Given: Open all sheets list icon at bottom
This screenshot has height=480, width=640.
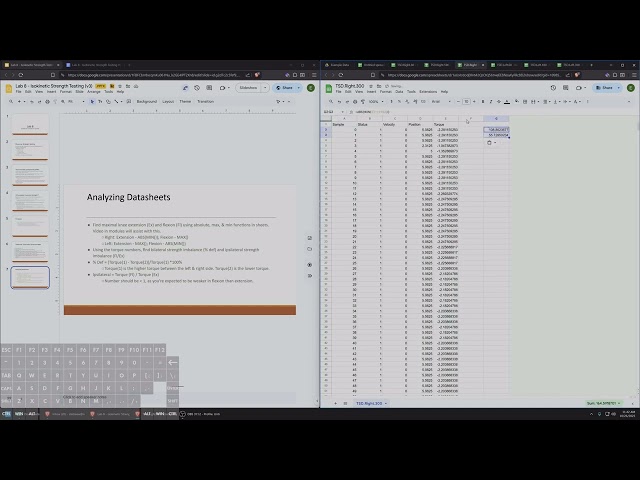Looking at the screenshot, I should (345, 403).
